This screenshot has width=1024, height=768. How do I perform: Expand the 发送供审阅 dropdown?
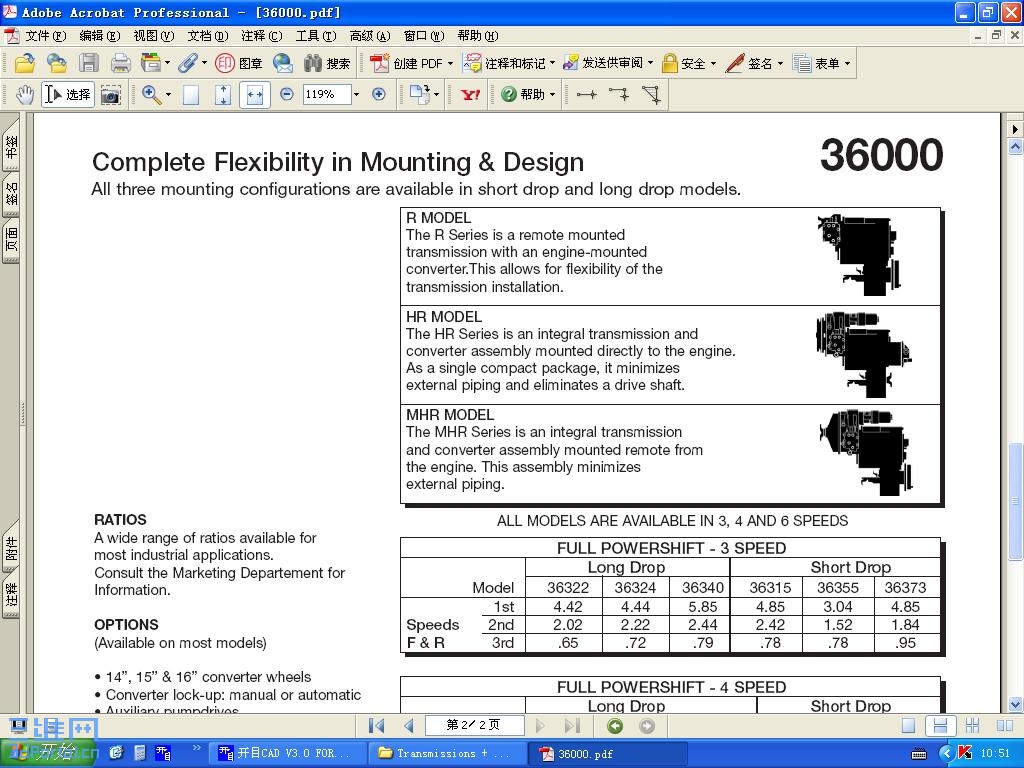650,63
